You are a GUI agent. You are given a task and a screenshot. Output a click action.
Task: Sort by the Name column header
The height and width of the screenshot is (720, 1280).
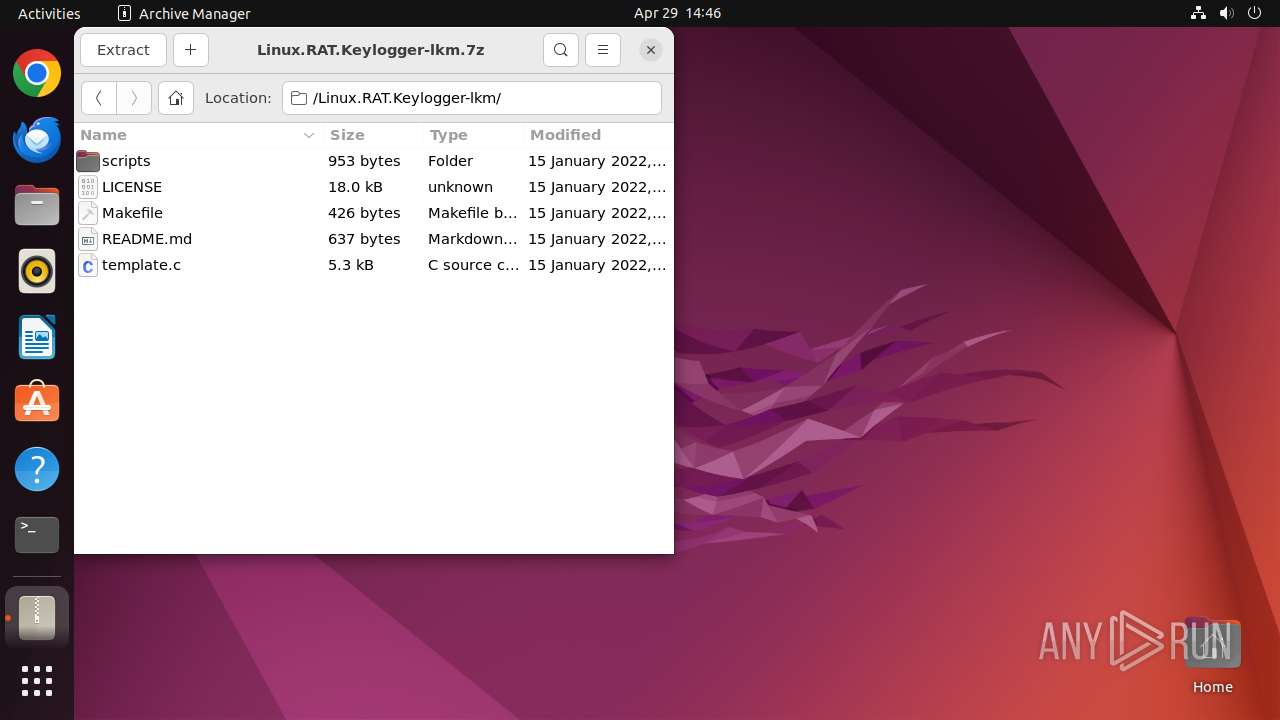point(197,135)
